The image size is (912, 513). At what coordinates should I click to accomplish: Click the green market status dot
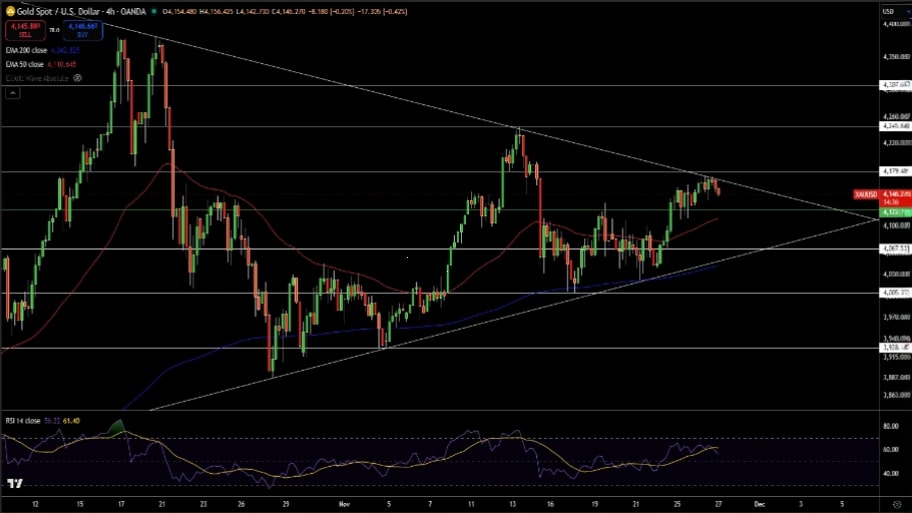153,10
